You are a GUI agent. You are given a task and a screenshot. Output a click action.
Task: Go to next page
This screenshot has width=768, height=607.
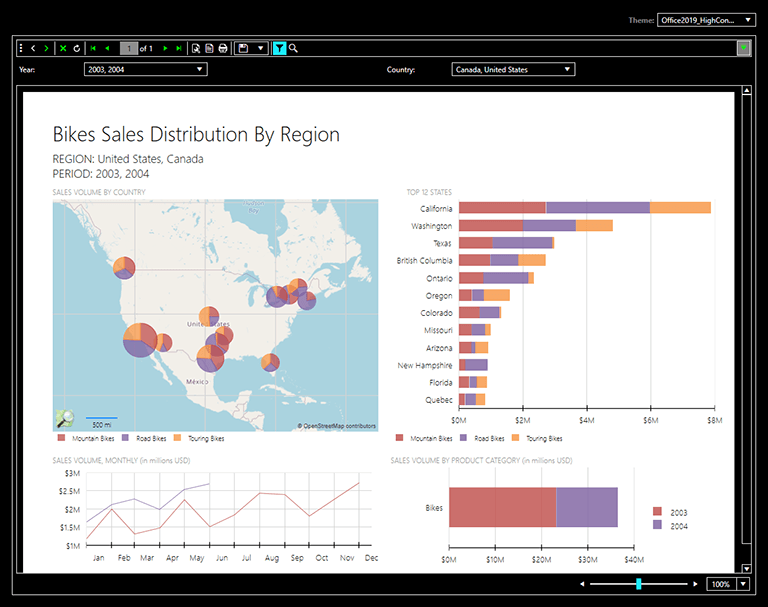tap(165, 48)
